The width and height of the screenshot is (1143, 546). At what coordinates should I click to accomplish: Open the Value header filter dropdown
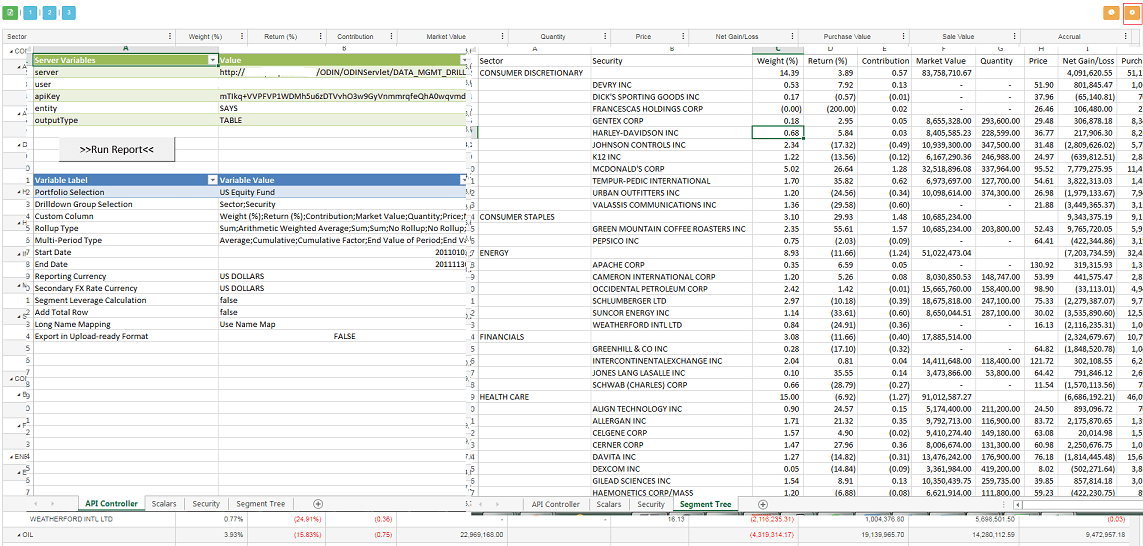click(x=464, y=61)
